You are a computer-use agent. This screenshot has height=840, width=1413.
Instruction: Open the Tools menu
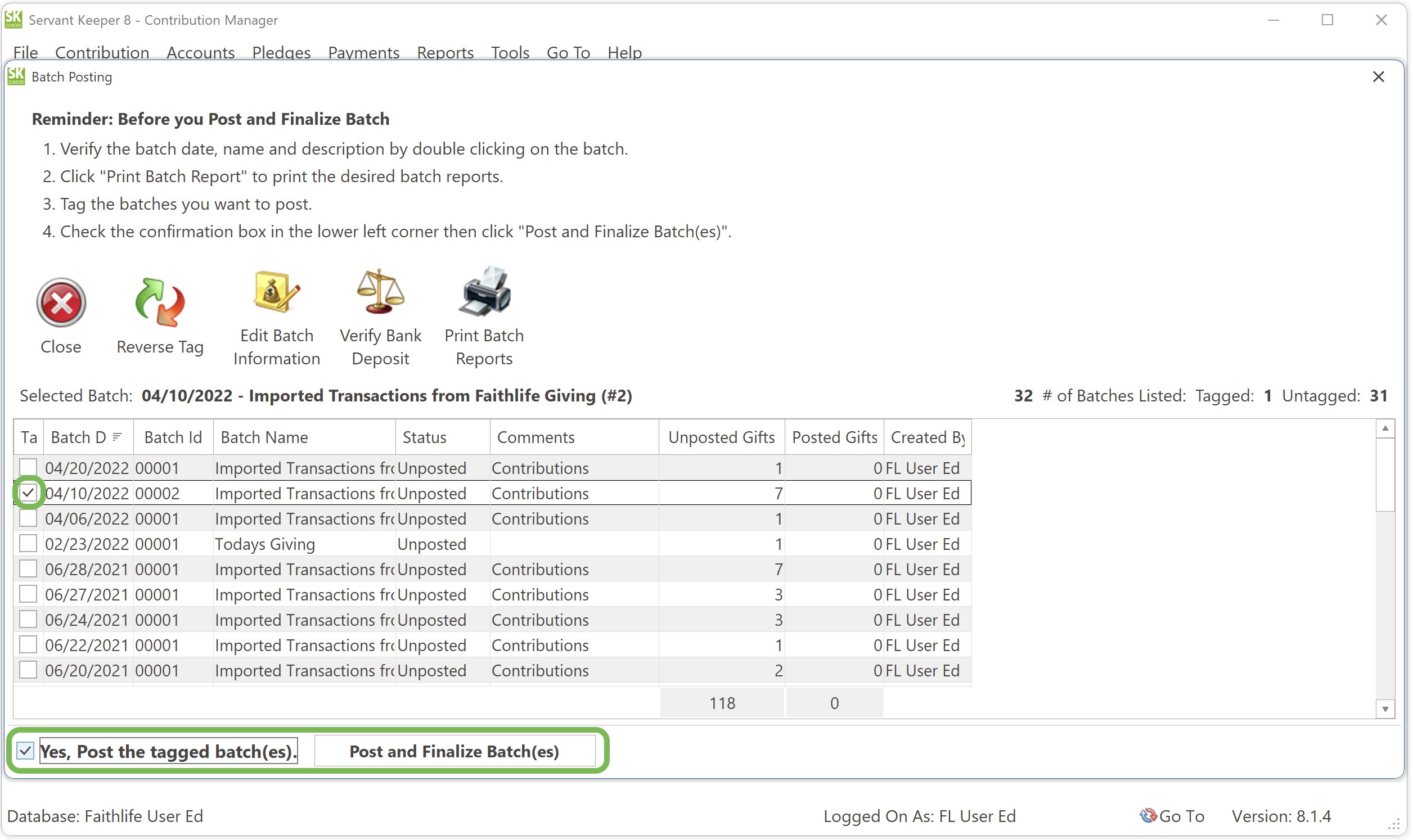click(x=509, y=52)
